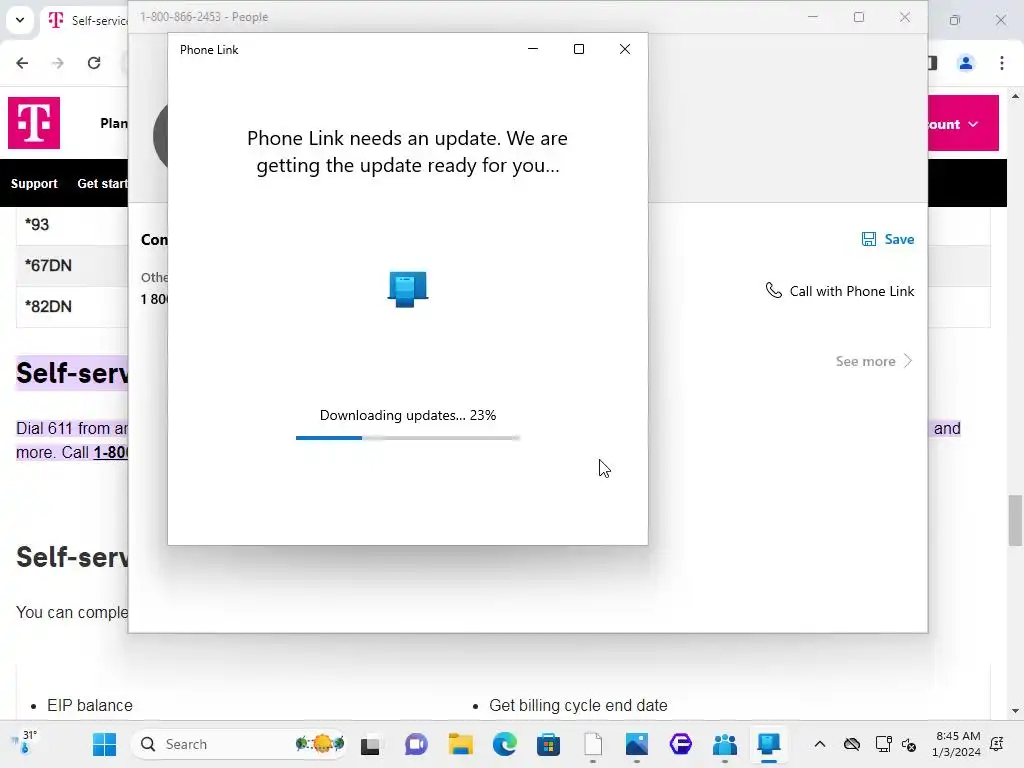The height and width of the screenshot is (768, 1024).
Task: Click Call with Phone Link
Action: click(840, 291)
